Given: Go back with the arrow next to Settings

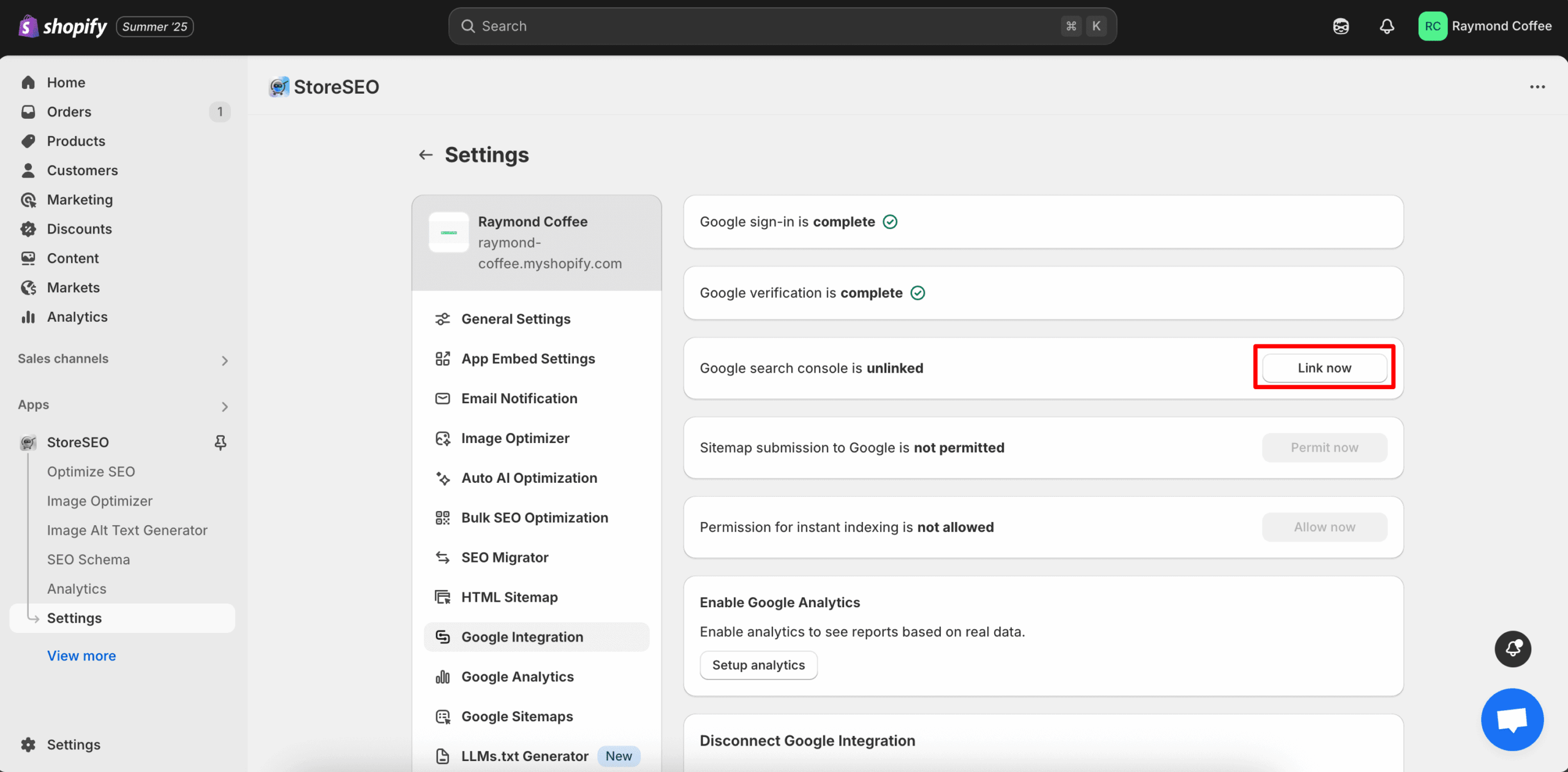Looking at the screenshot, I should [426, 155].
